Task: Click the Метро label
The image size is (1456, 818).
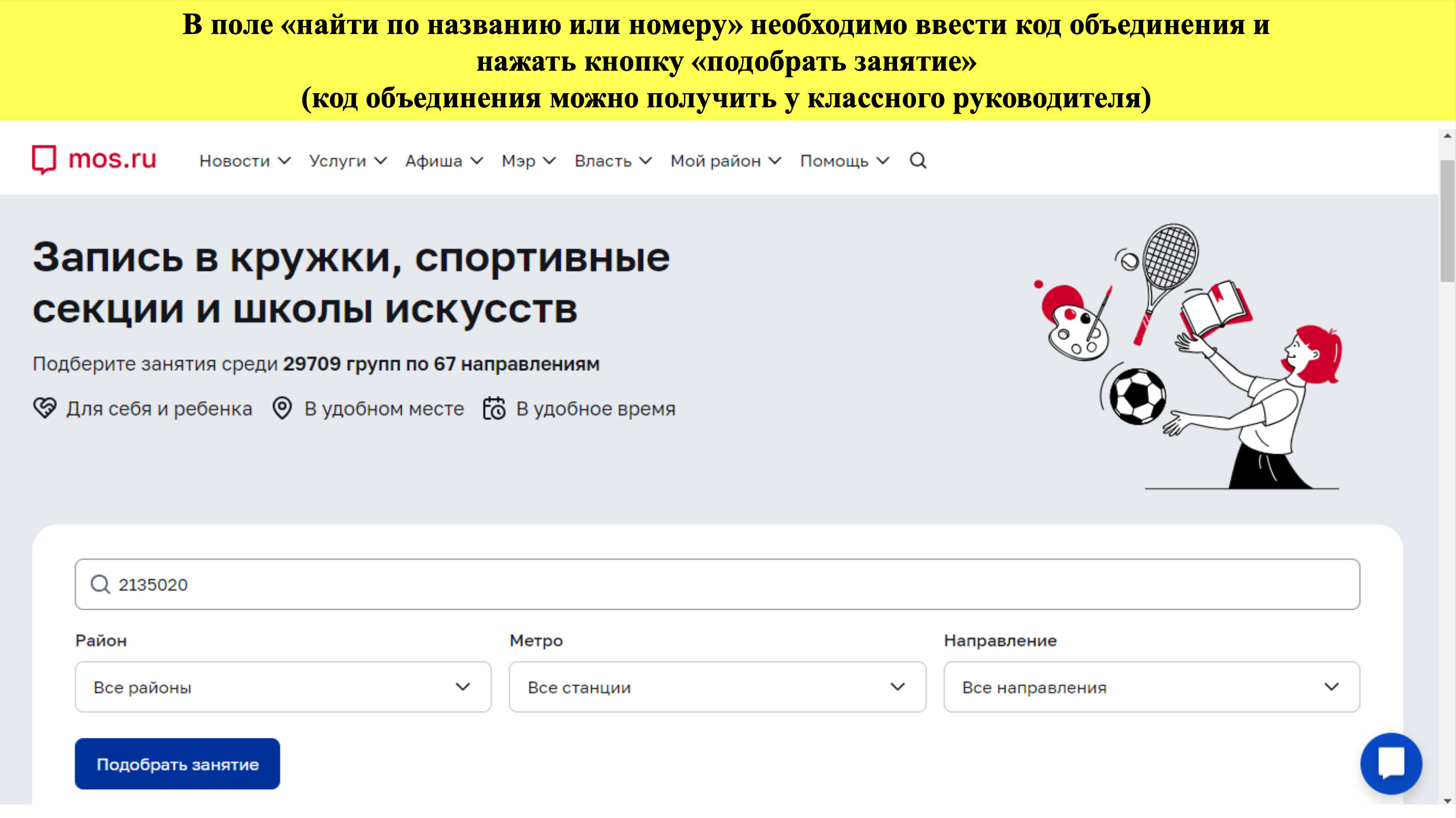Action: [x=536, y=640]
